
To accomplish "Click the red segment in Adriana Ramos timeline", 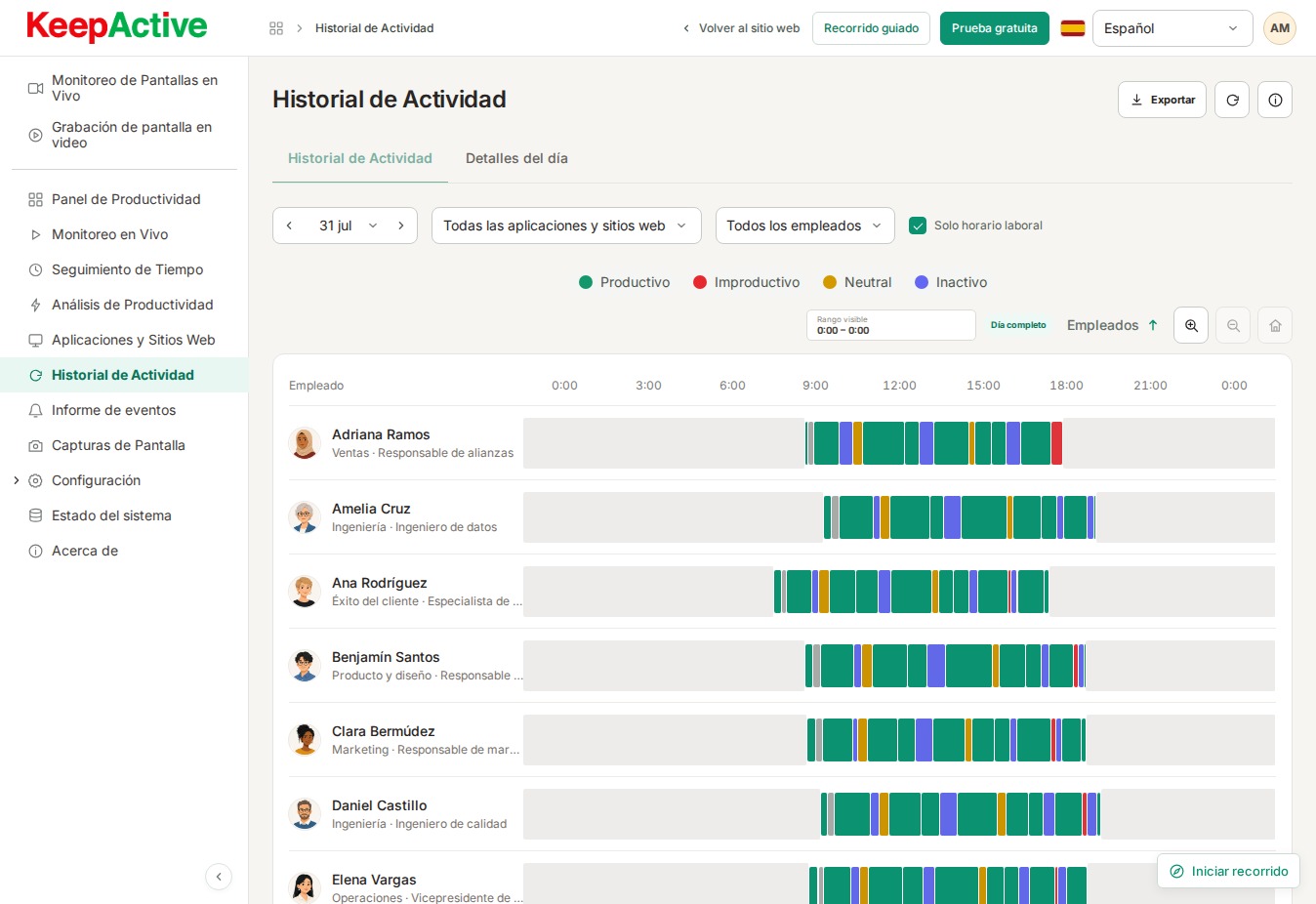I will pos(1057,443).
